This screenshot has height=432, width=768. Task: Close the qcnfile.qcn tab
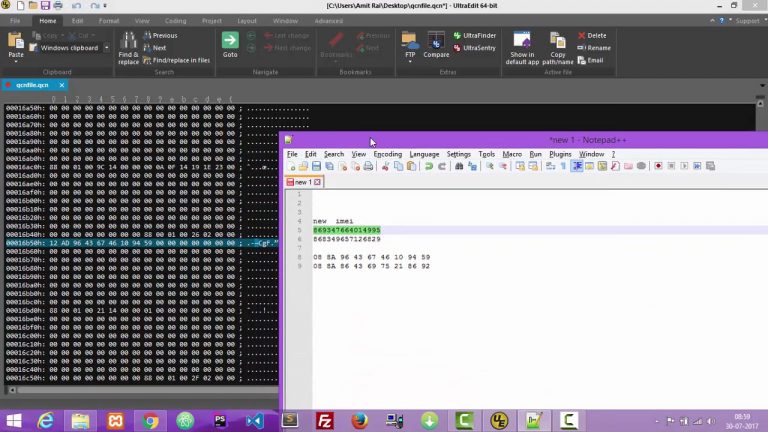coord(62,85)
